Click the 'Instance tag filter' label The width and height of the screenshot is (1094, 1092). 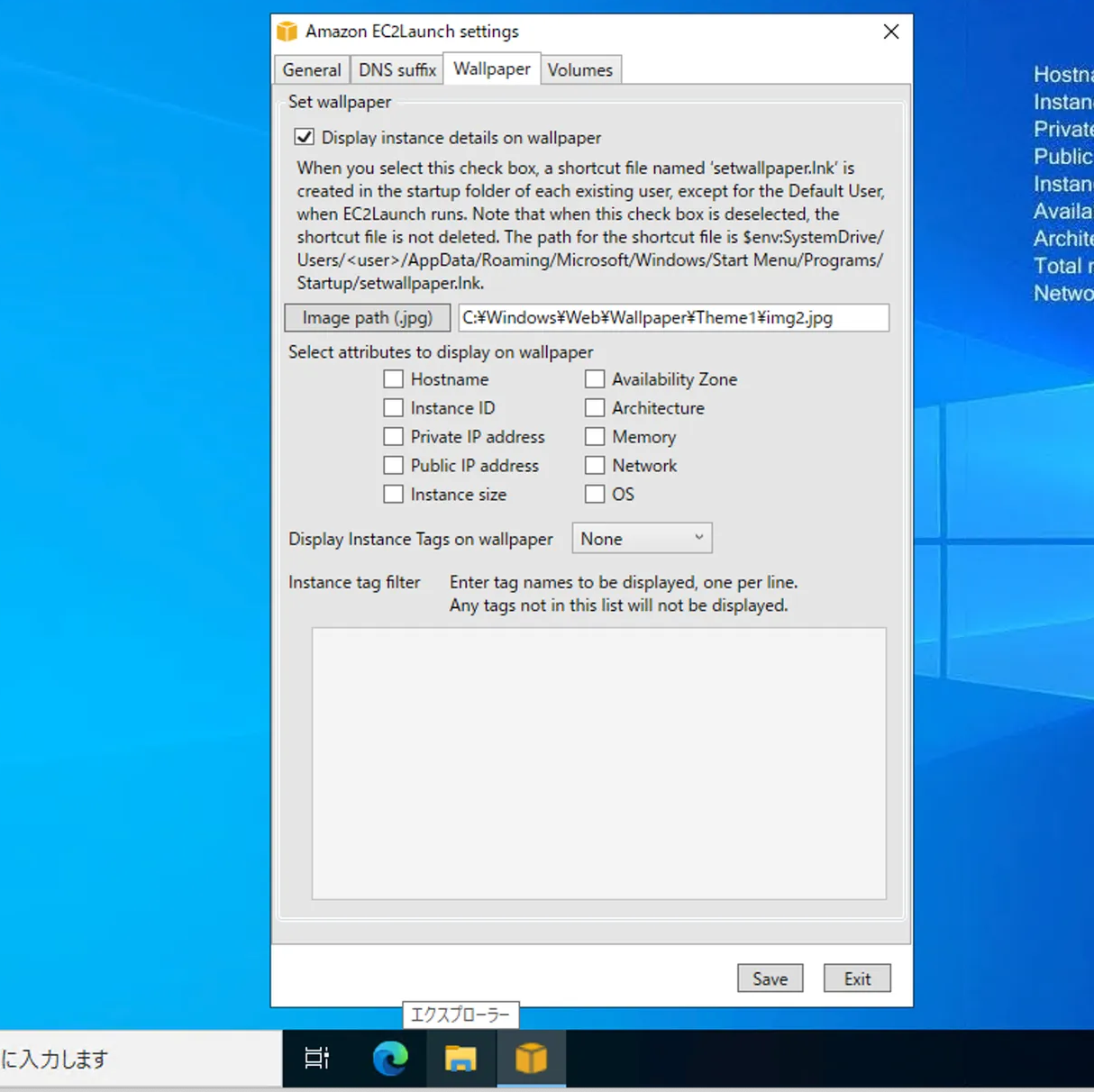click(x=354, y=583)
